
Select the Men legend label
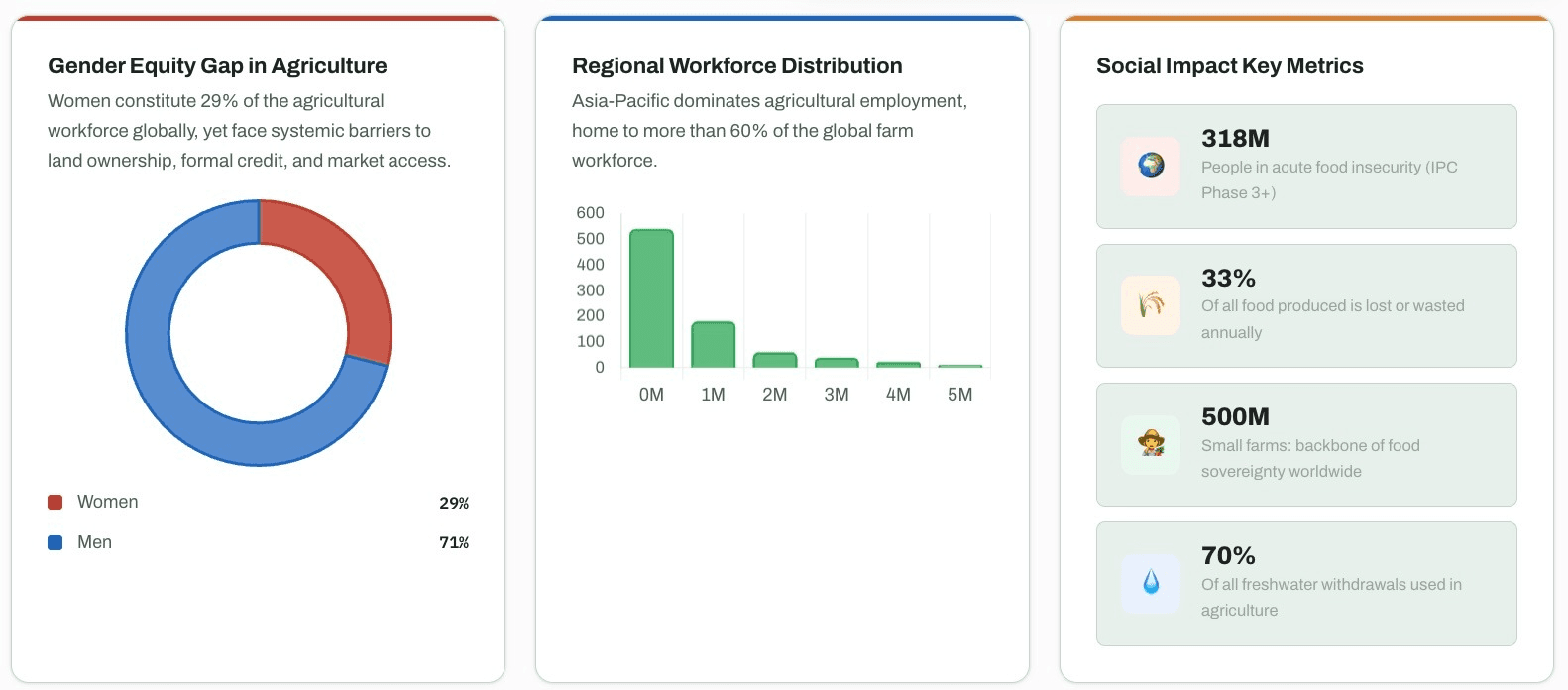pyautogui.click(x=95, y=542)
